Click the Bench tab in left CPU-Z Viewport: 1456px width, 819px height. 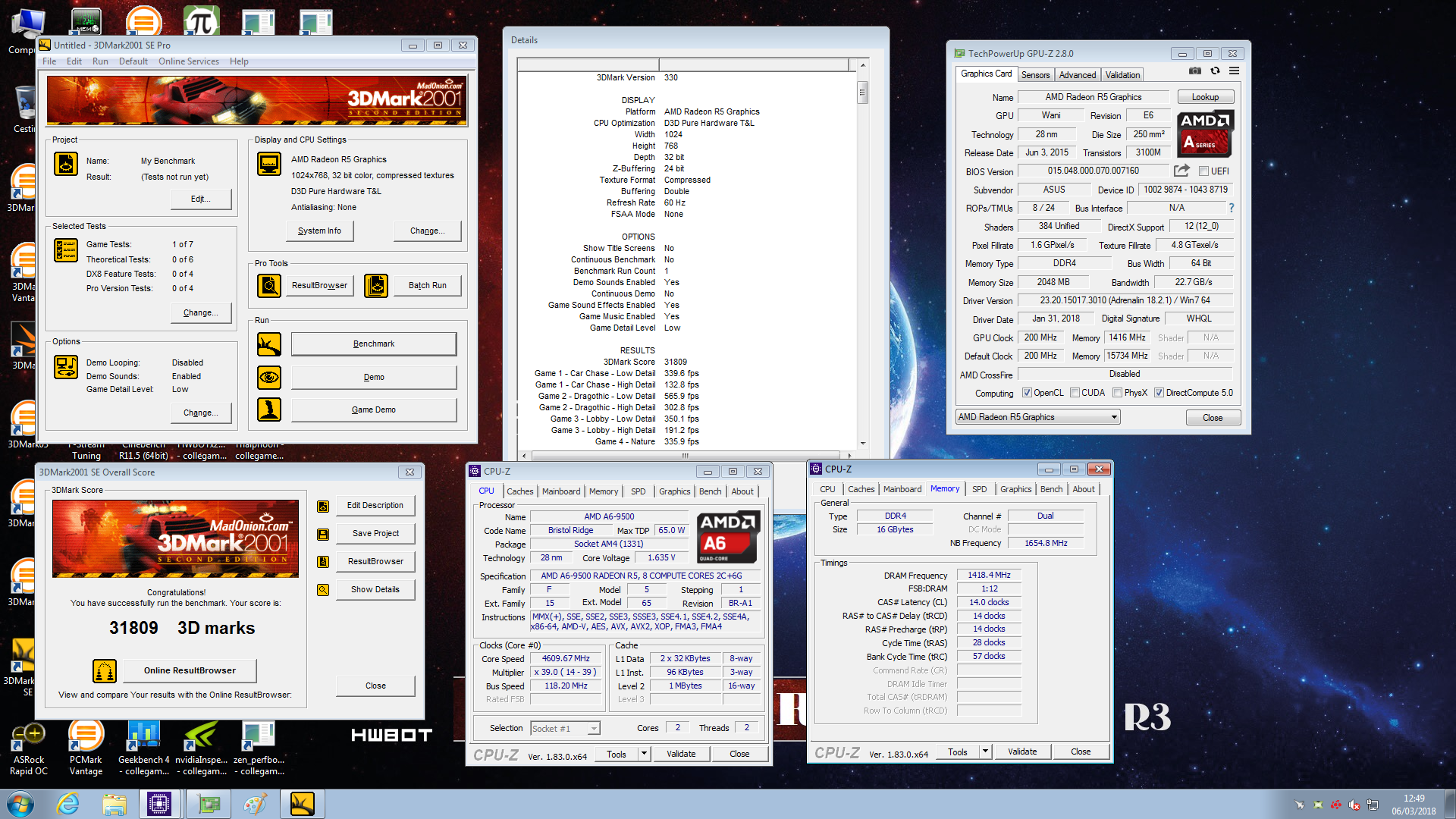coord(710,491)
